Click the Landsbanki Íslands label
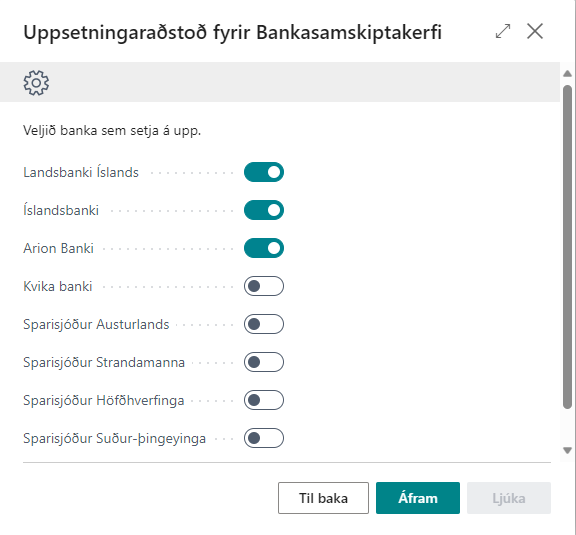Image resolution: width=576 pixels, height=535 pixels. [81, 172]
